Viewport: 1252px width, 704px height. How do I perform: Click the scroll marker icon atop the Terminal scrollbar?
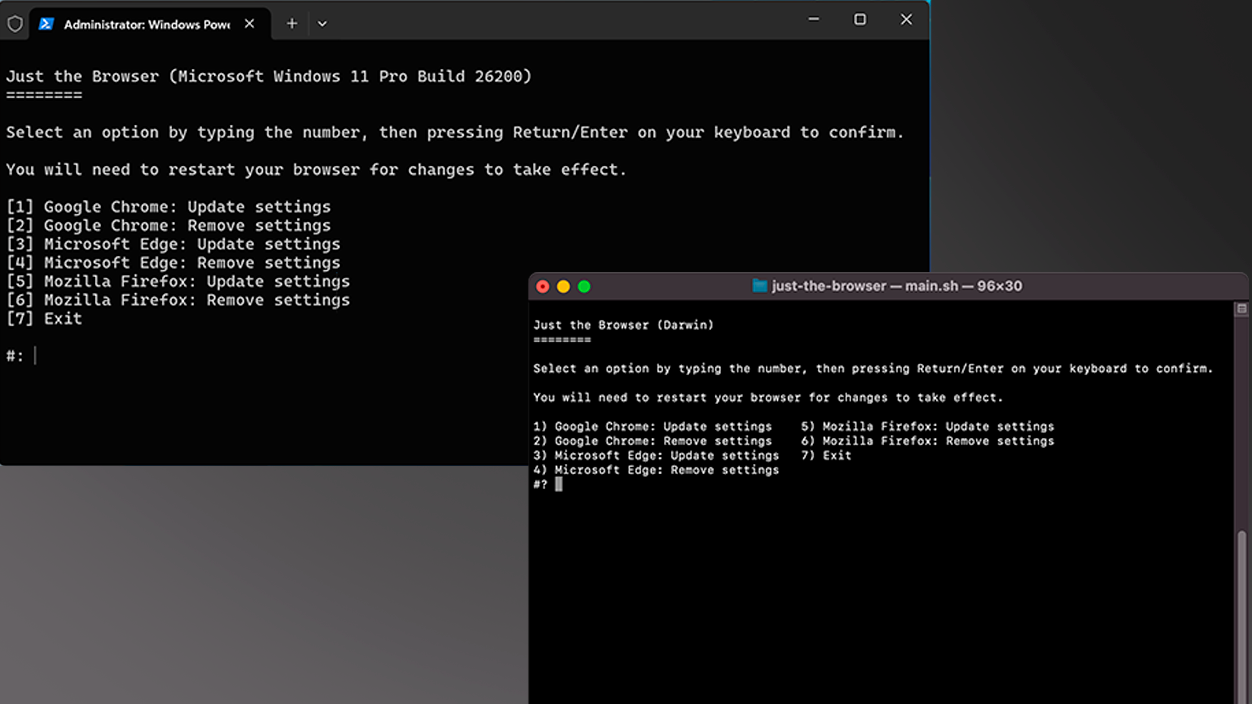1242,310
